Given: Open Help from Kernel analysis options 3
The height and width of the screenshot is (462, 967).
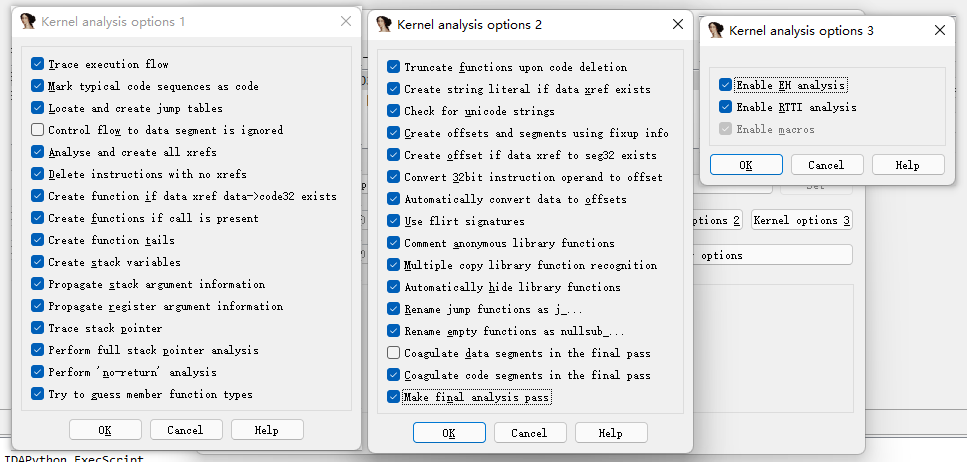Looking at the screenshot, I should 908,165.
